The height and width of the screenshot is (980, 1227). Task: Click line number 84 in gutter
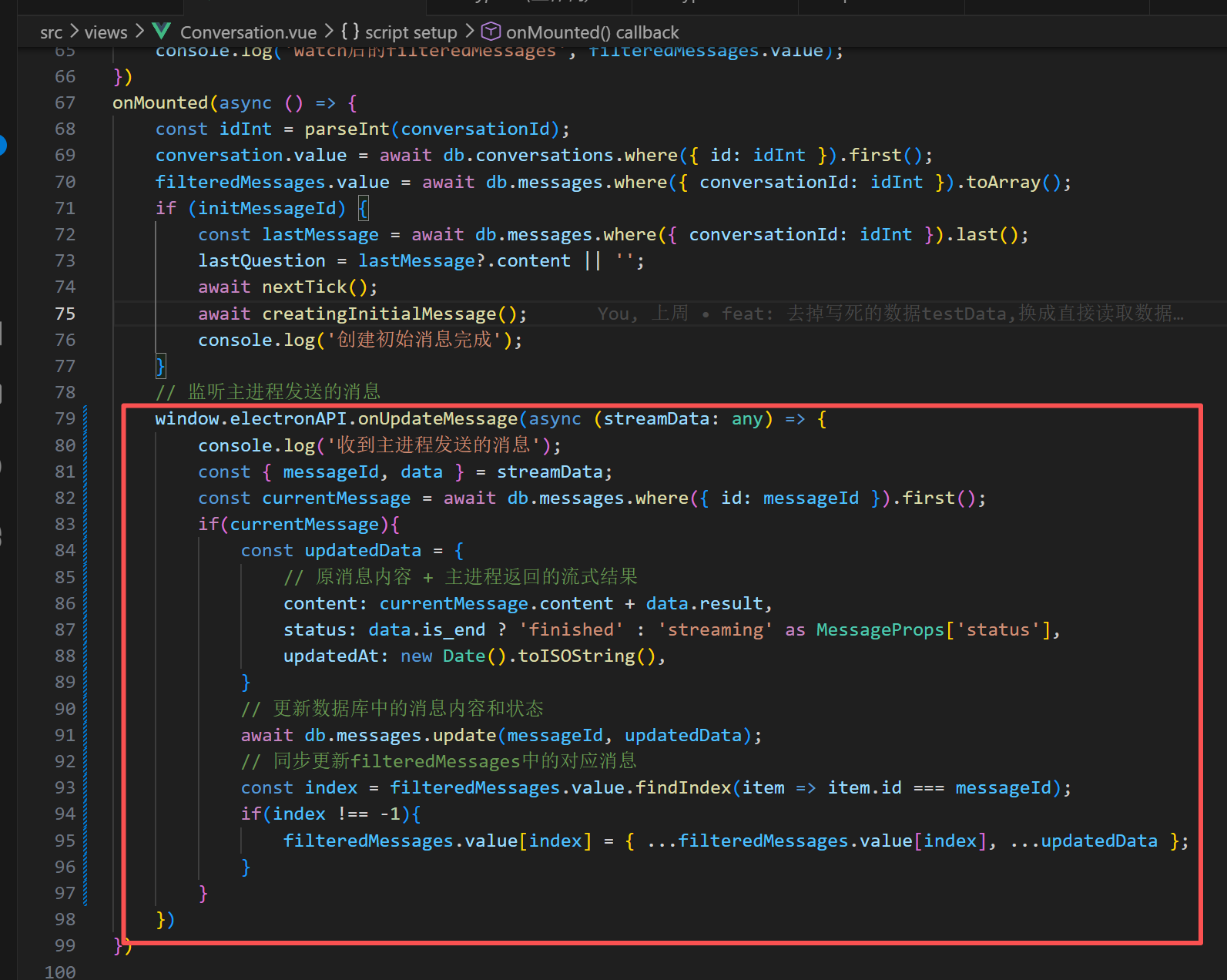(x=65, y=550)
